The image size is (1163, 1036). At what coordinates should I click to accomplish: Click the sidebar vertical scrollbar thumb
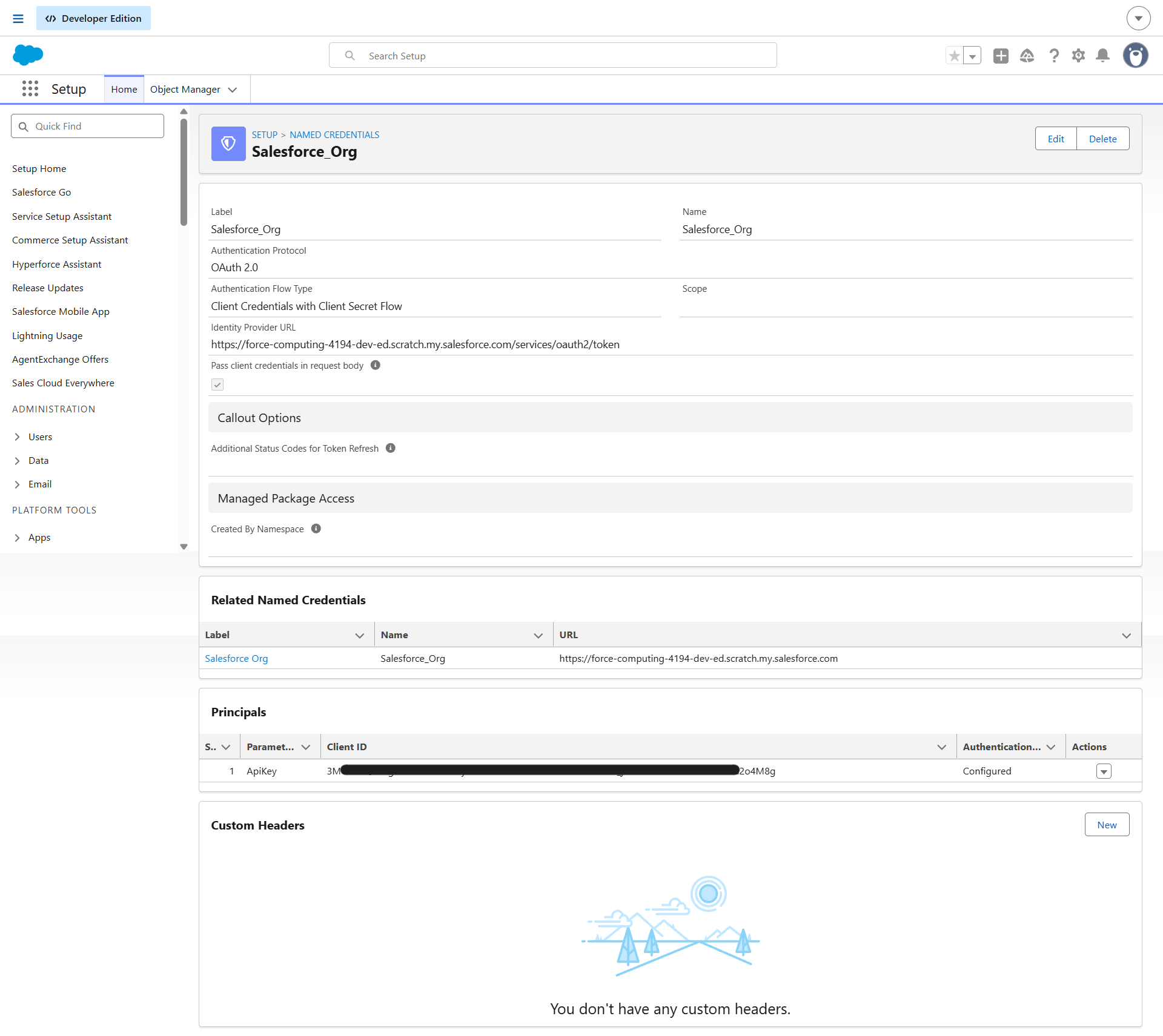[x=184, y=172]
